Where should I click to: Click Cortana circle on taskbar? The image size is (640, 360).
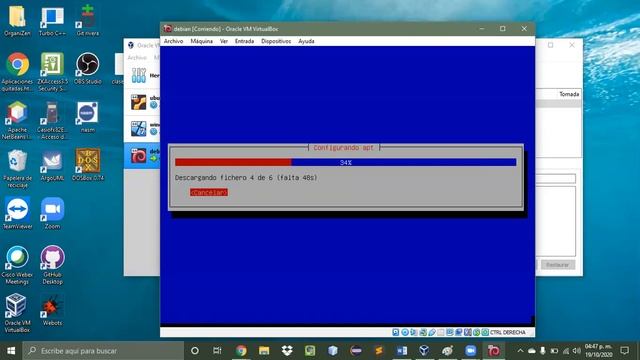tap(195, 351)
